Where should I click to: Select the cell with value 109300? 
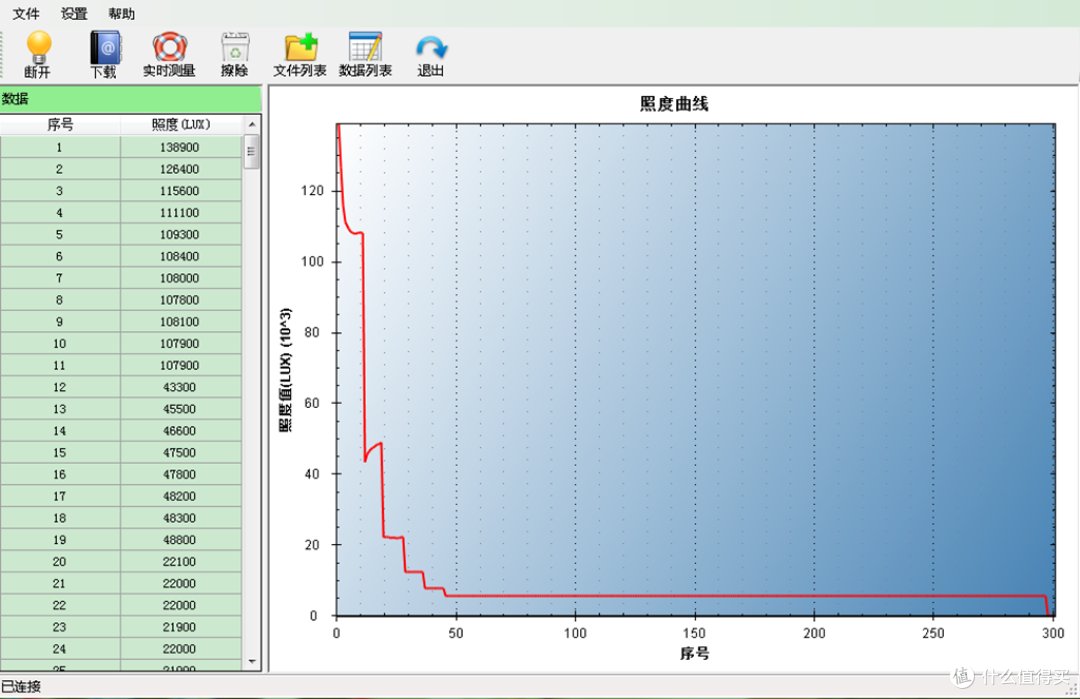point(180,235)
